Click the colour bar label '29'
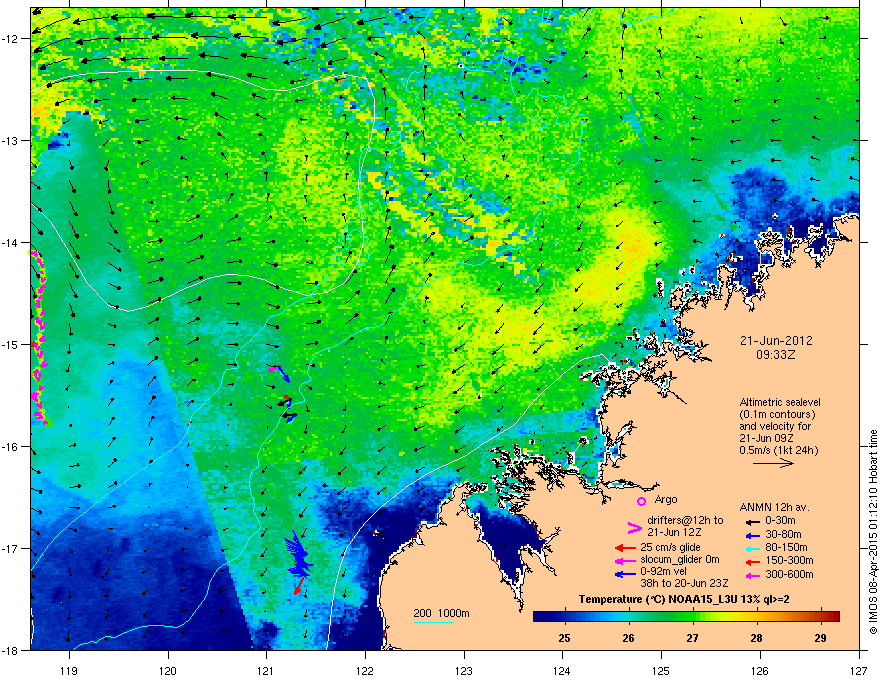880x680 pixels. [821, 638]
